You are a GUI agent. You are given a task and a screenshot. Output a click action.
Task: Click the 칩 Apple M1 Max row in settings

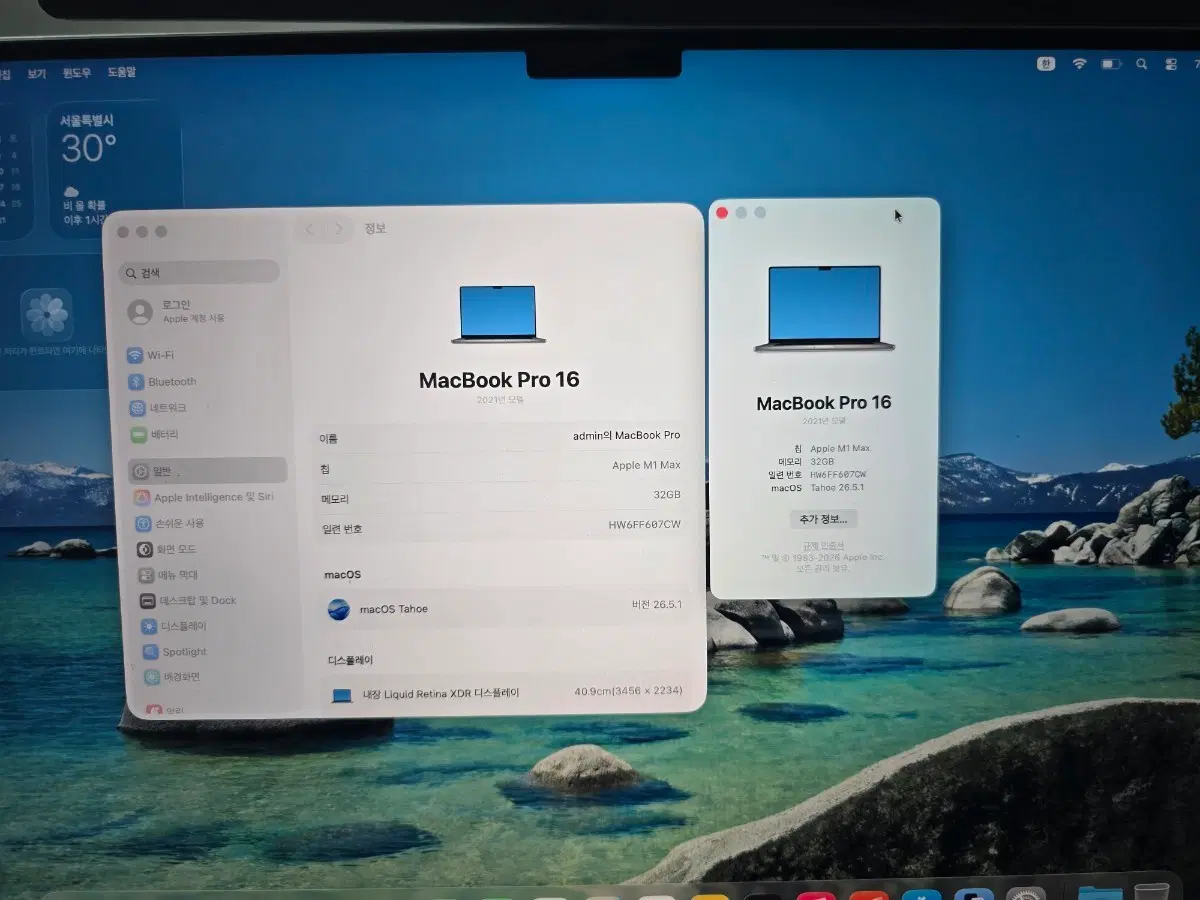[501, 467]
